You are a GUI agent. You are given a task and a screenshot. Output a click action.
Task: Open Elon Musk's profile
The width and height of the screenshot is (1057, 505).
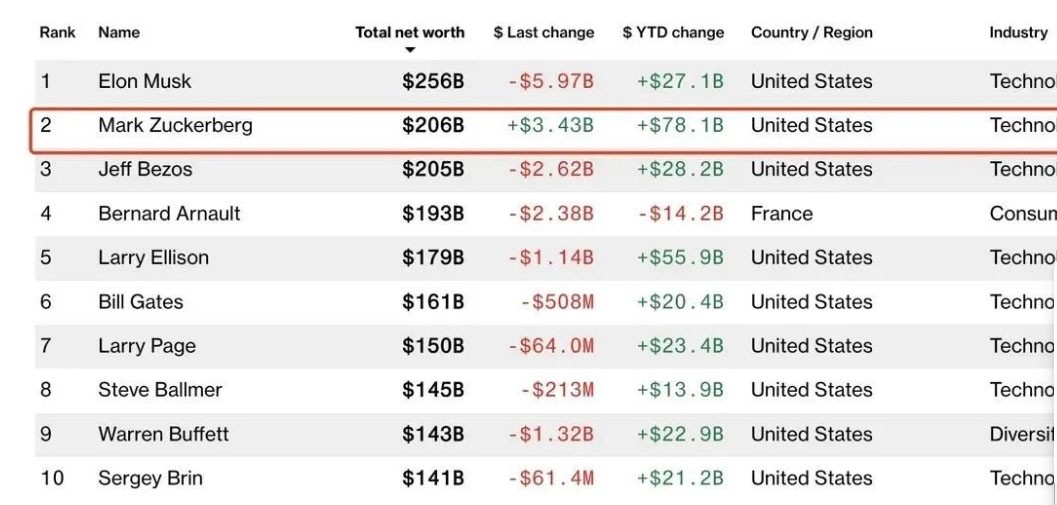pos(144,81)
